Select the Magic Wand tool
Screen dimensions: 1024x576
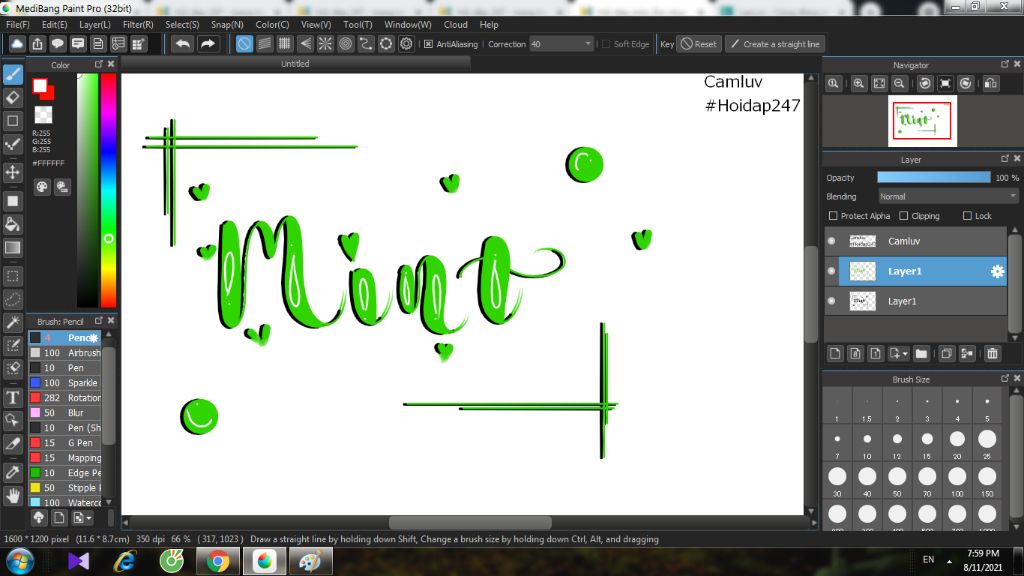pyautogui.click(x=12, y=322)
